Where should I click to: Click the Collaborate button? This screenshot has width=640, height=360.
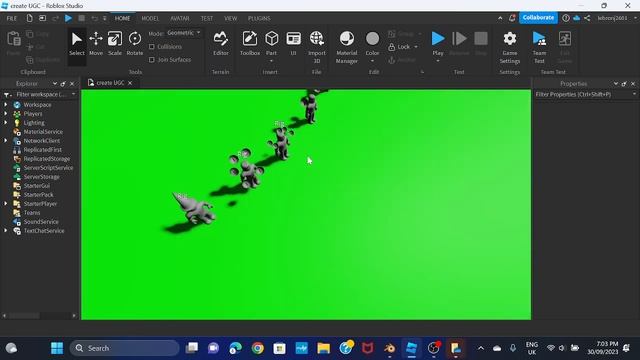[x=538, y=18]
